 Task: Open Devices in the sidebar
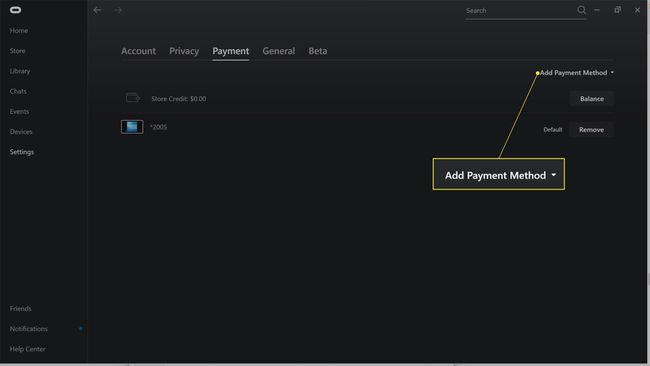(x=21, y=132)
